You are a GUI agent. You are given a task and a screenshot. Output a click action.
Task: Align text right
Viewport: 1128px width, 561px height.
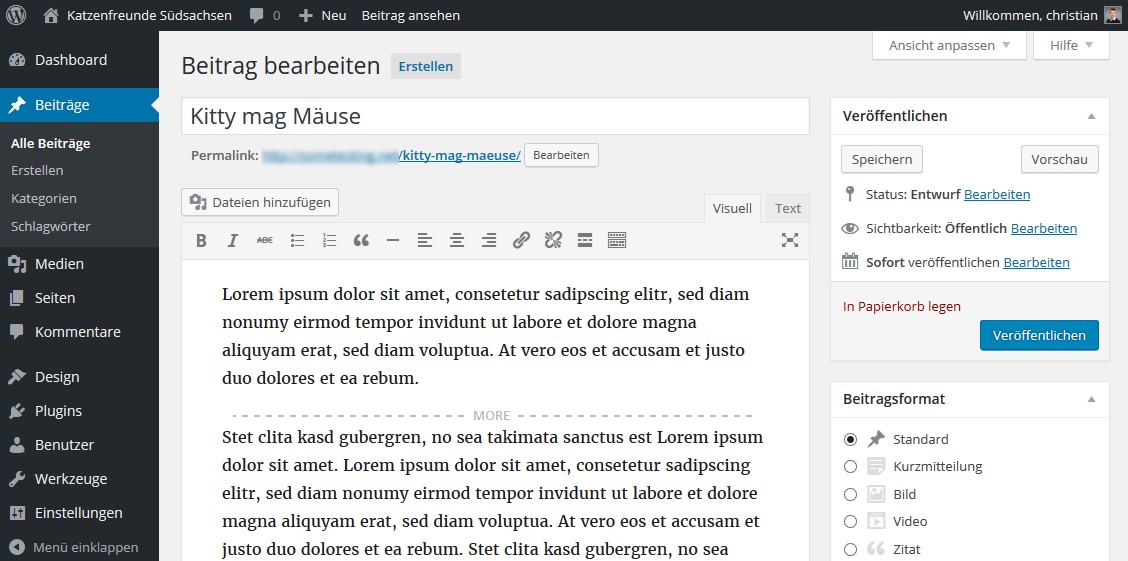(489, 241)
